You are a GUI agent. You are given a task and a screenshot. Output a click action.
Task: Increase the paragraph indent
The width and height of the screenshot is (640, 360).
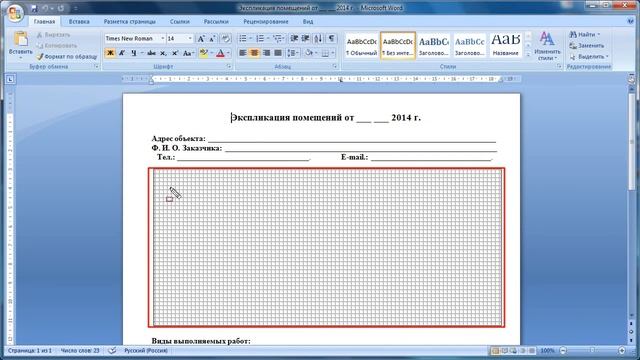(305, 39)
